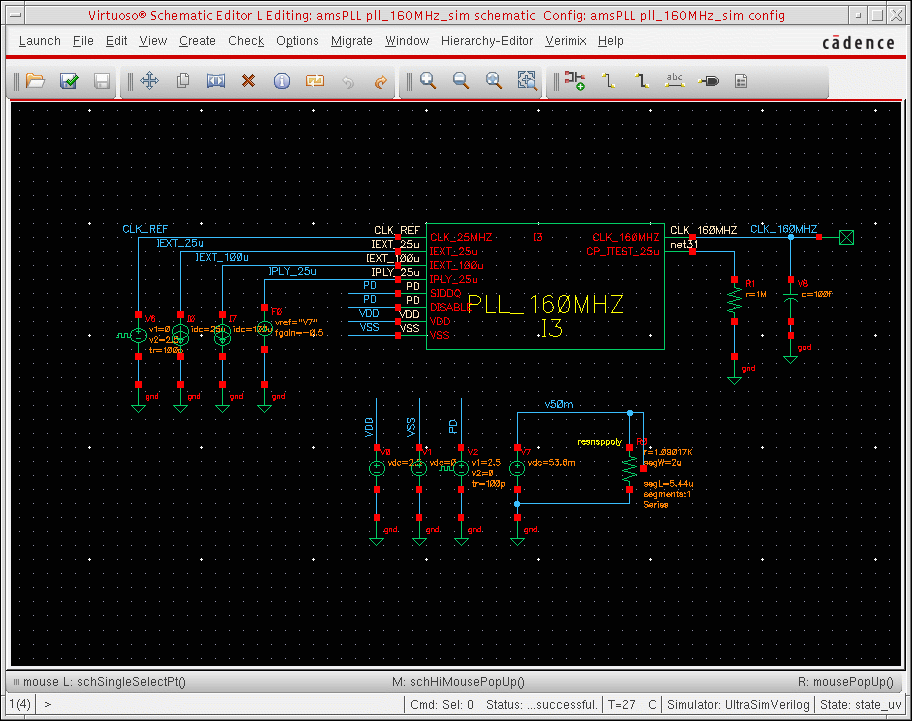The width and height of the screenshot is (912, 721).
Task: Open object properties info icon
Action: coord(282,81)
